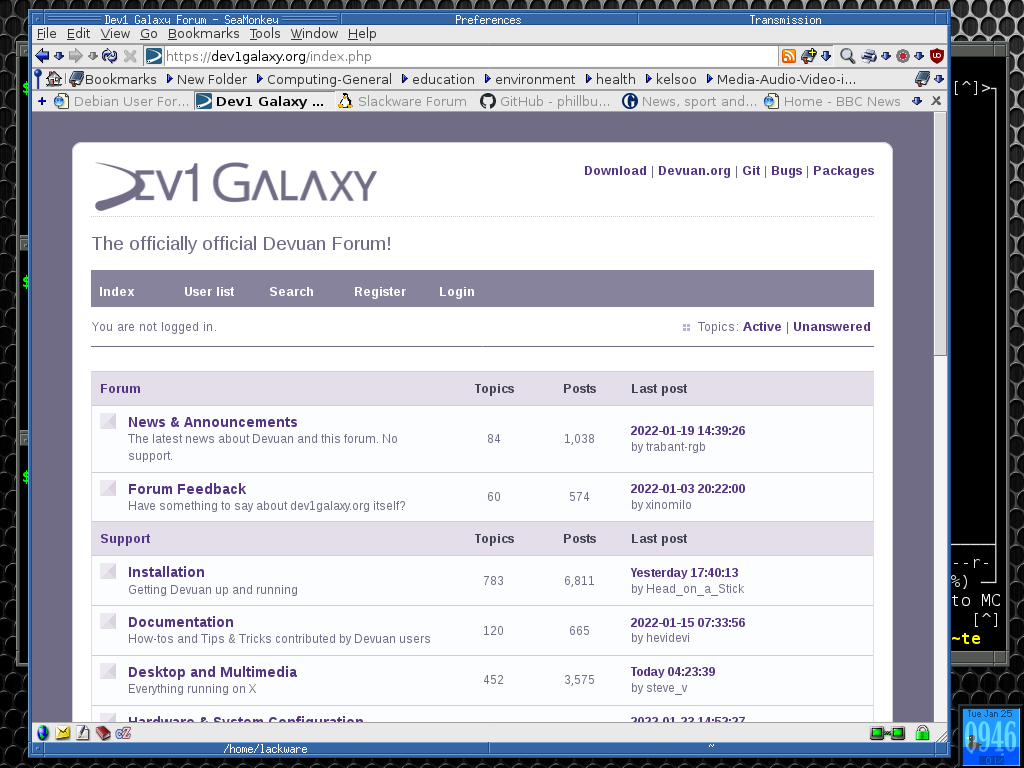The width and height of the screenshot is (1024, 768).
Task: Print the page with the printer icon
Action: pos(869,56)
